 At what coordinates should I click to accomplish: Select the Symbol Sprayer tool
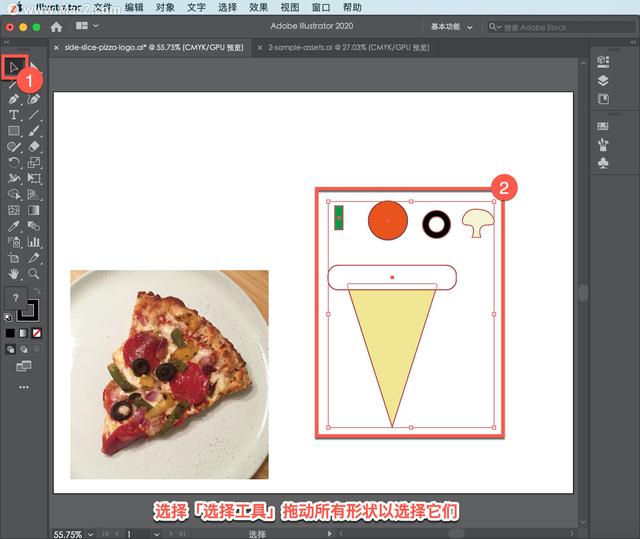13,242
